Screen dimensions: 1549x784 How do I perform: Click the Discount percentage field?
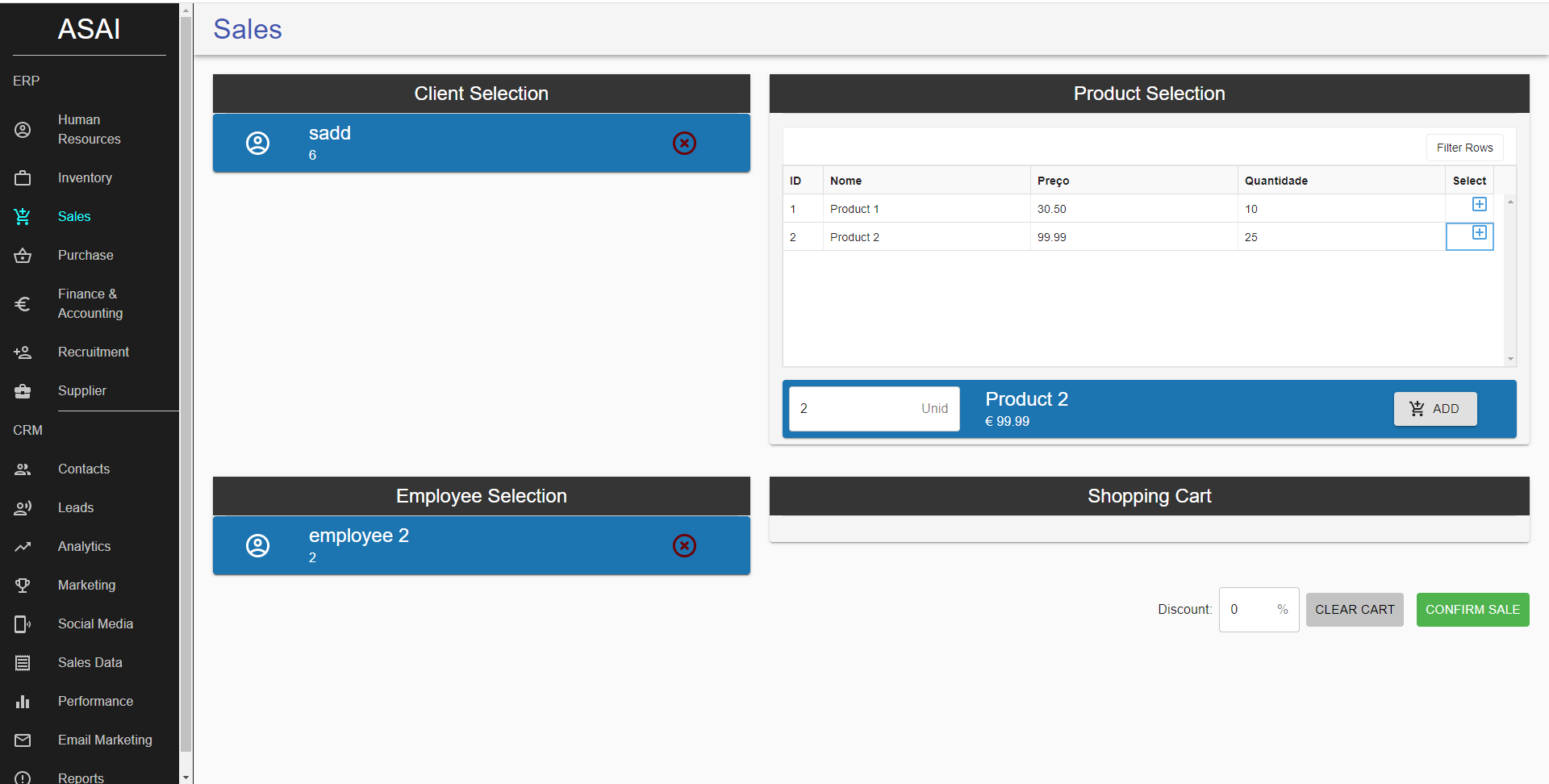(x=1250, y=610)
